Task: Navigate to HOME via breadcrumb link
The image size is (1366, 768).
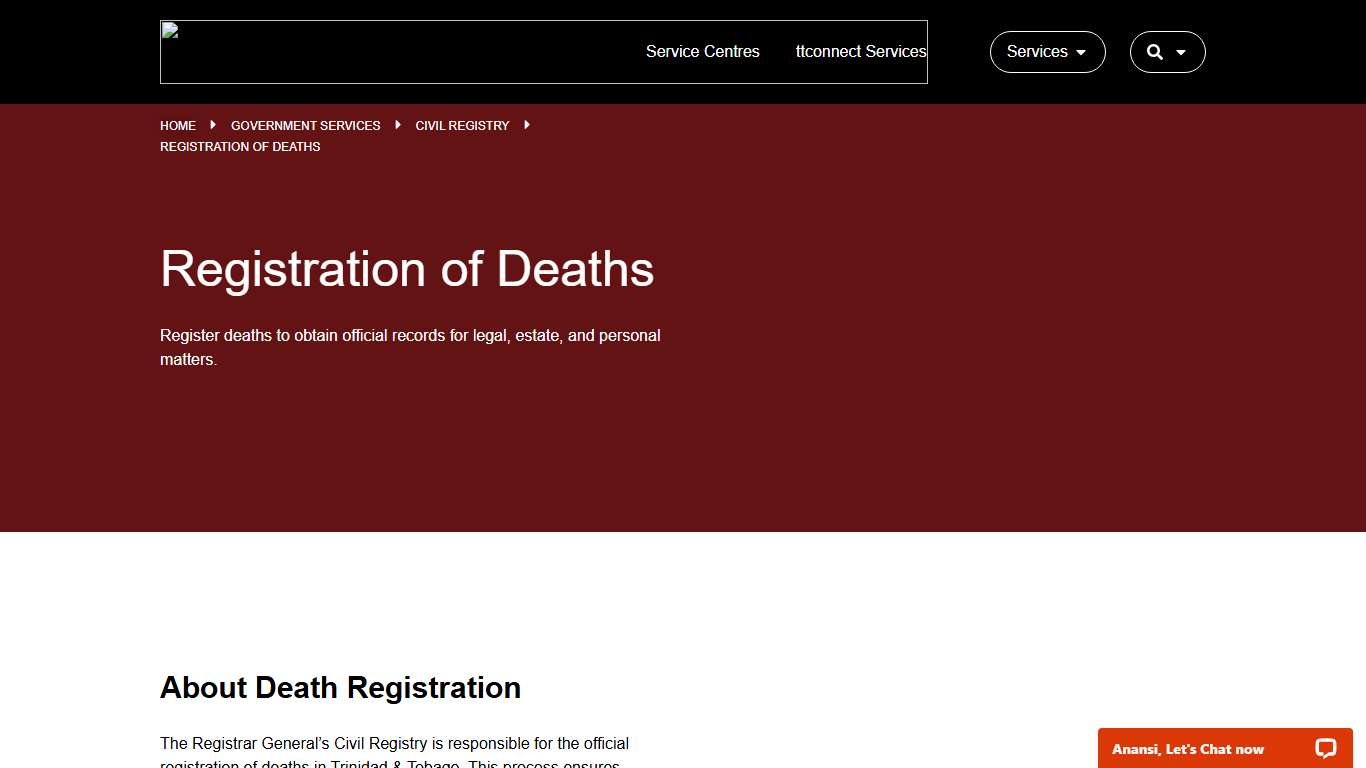Action: (178, 125)
